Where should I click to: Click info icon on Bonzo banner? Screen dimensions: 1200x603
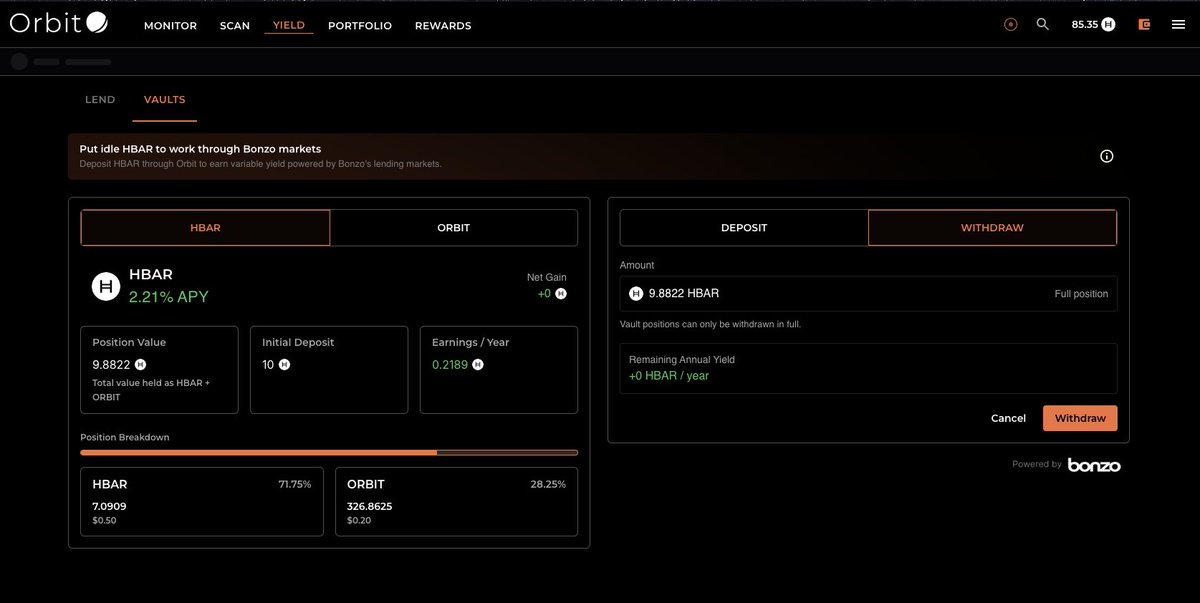[1106, 156]
